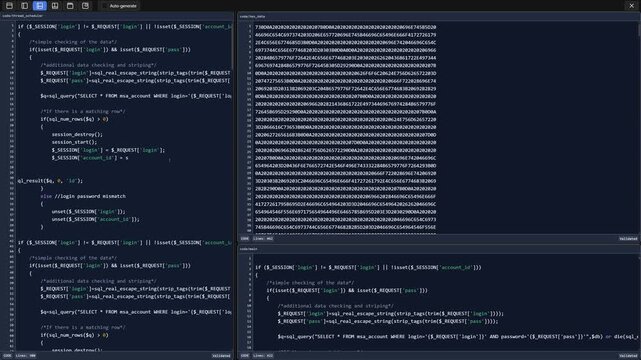
Task: Select the code/main pane title
Action: point(249,249)
